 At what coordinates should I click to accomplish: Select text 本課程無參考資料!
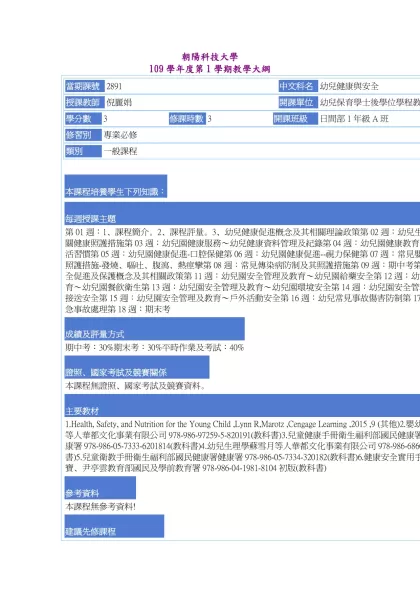pos(101,506)
